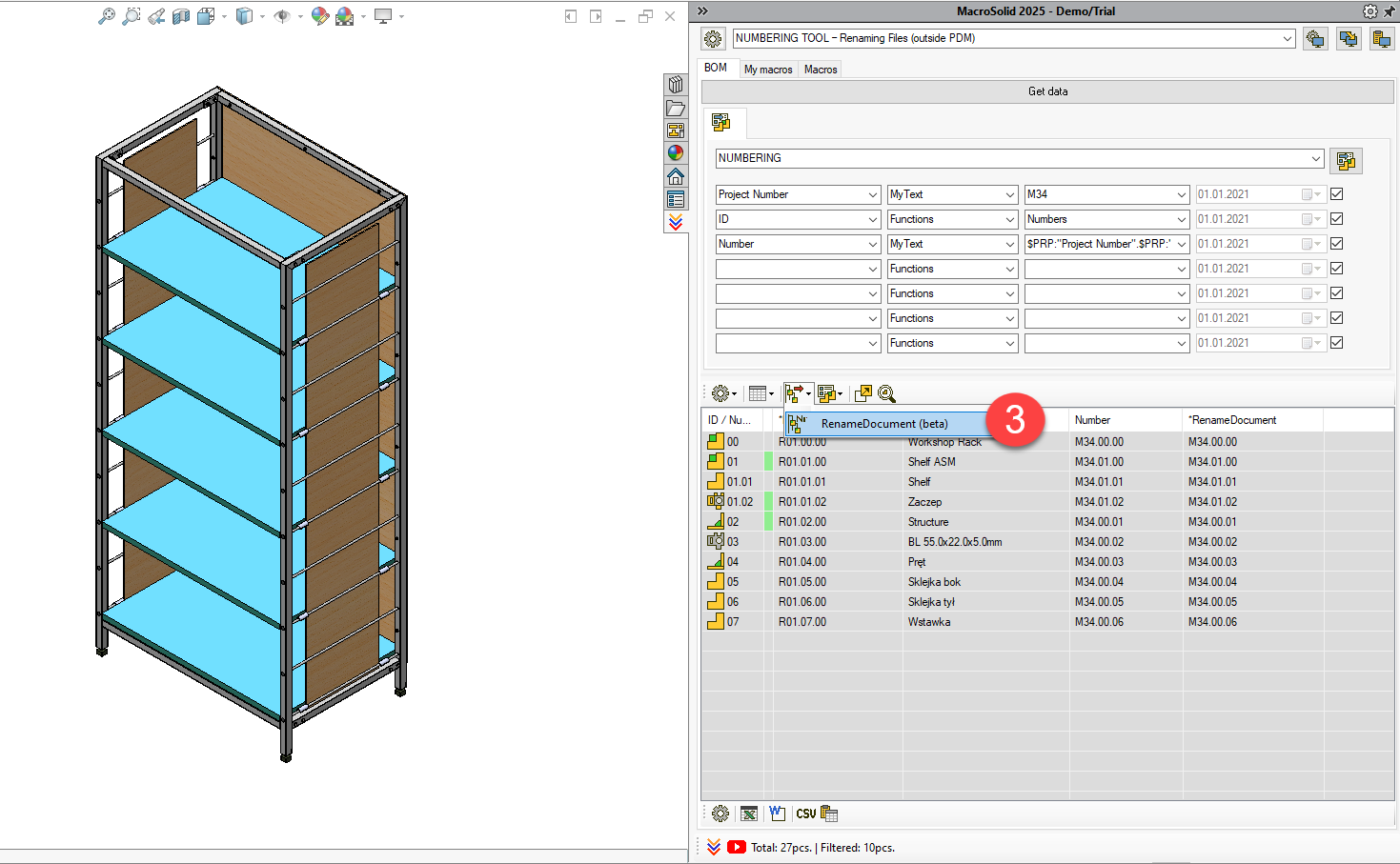Select RenameDocument (beta) menu entry

click(887, 424)
